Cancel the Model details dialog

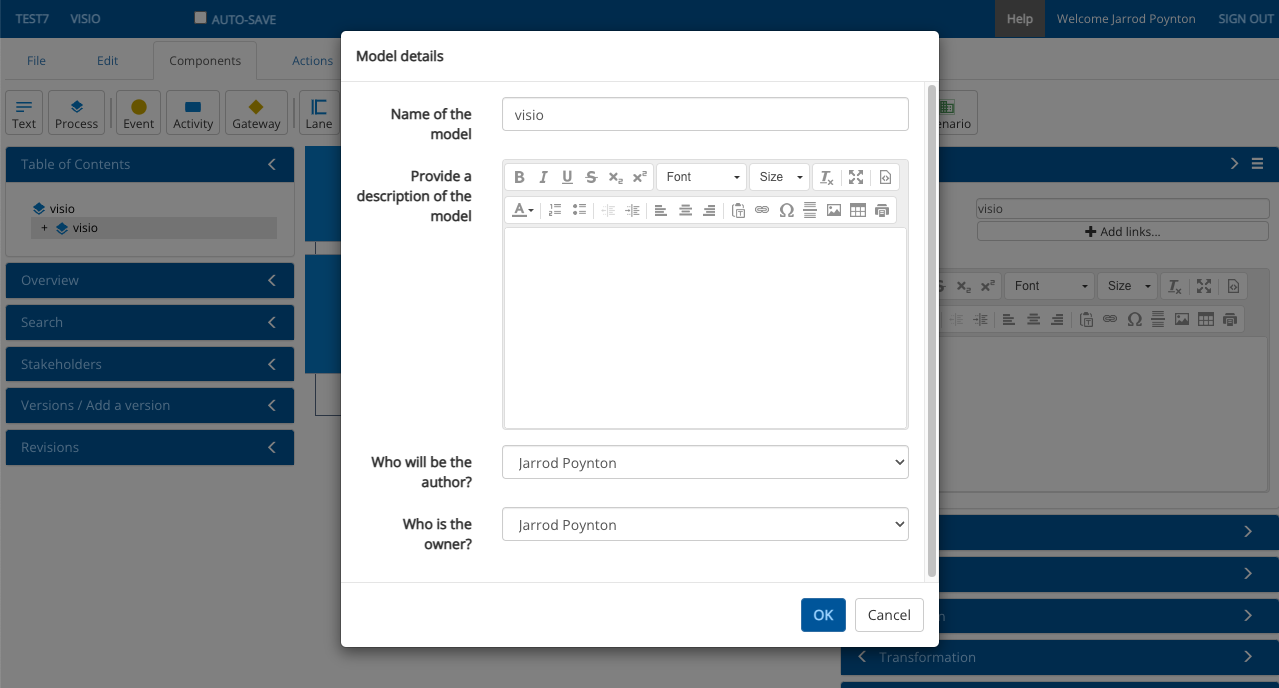click(x=889, y=615)
